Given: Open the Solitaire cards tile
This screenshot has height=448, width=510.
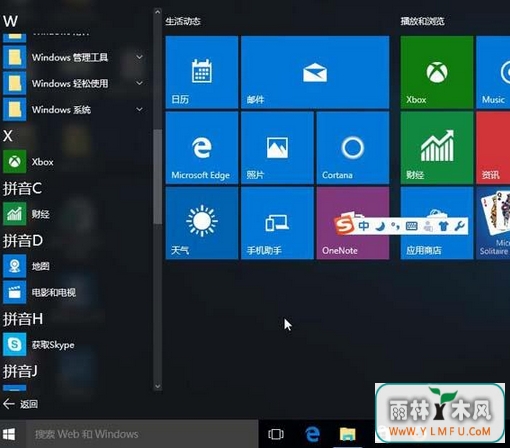Looking at the screenshot, I should tap(493, 223).
